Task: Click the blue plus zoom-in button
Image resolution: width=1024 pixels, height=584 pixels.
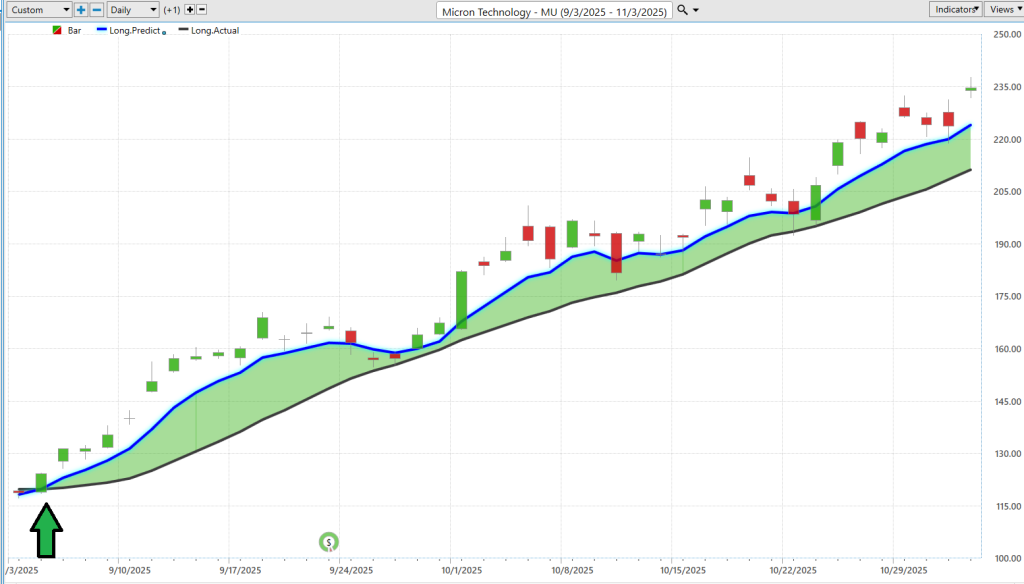Action: [81, 9]
